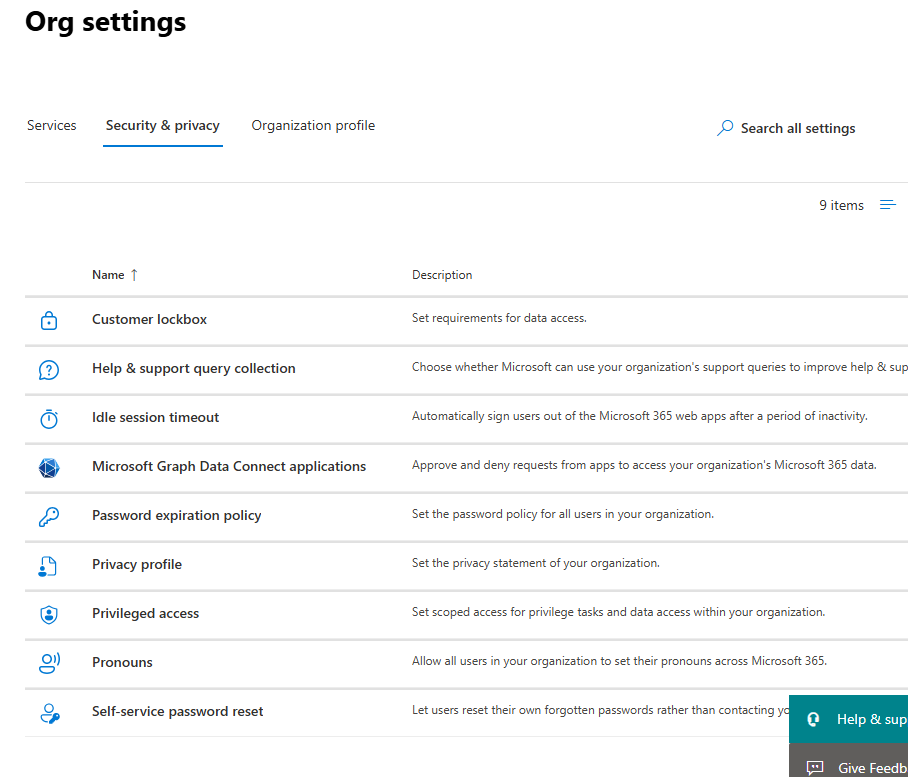Click the Help & support query chat icon

pos(48,369)
